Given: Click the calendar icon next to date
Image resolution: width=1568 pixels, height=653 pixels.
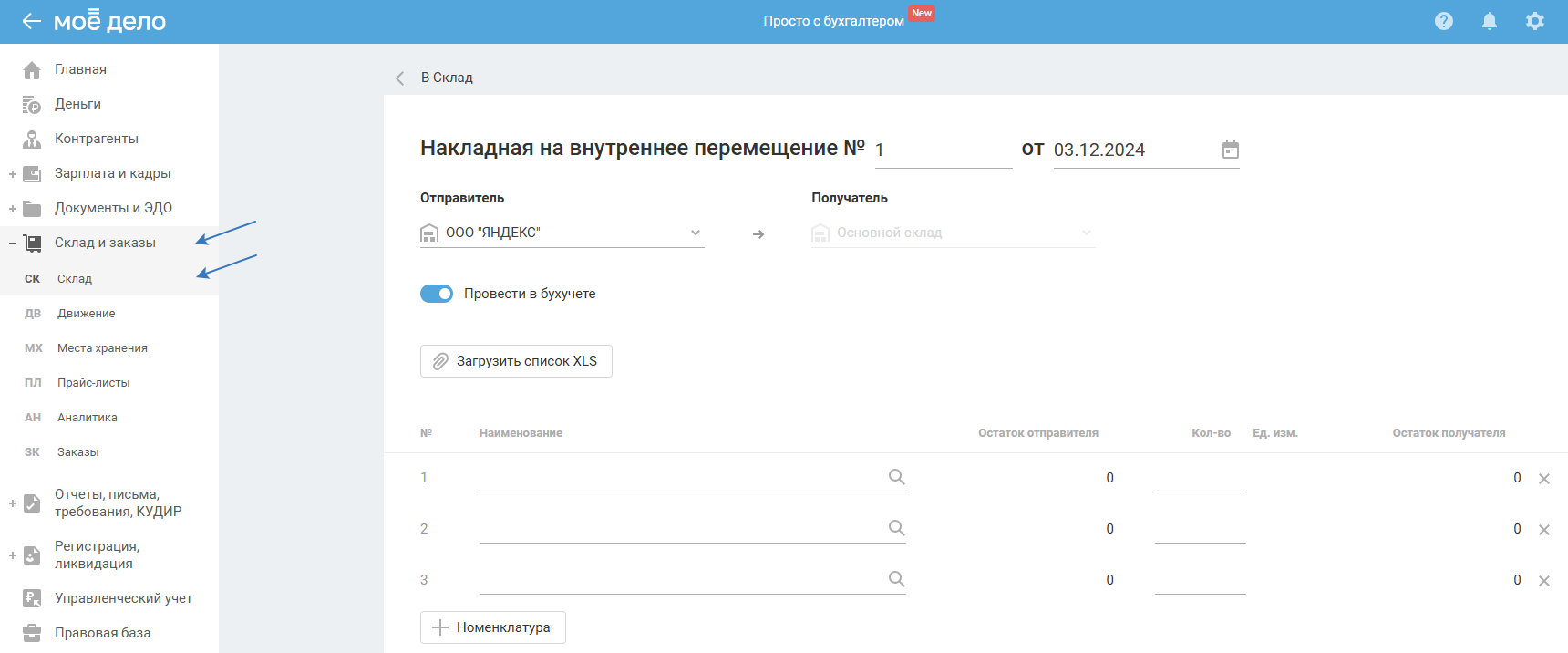Looking at the screenshot, I should pos(1230,150).
